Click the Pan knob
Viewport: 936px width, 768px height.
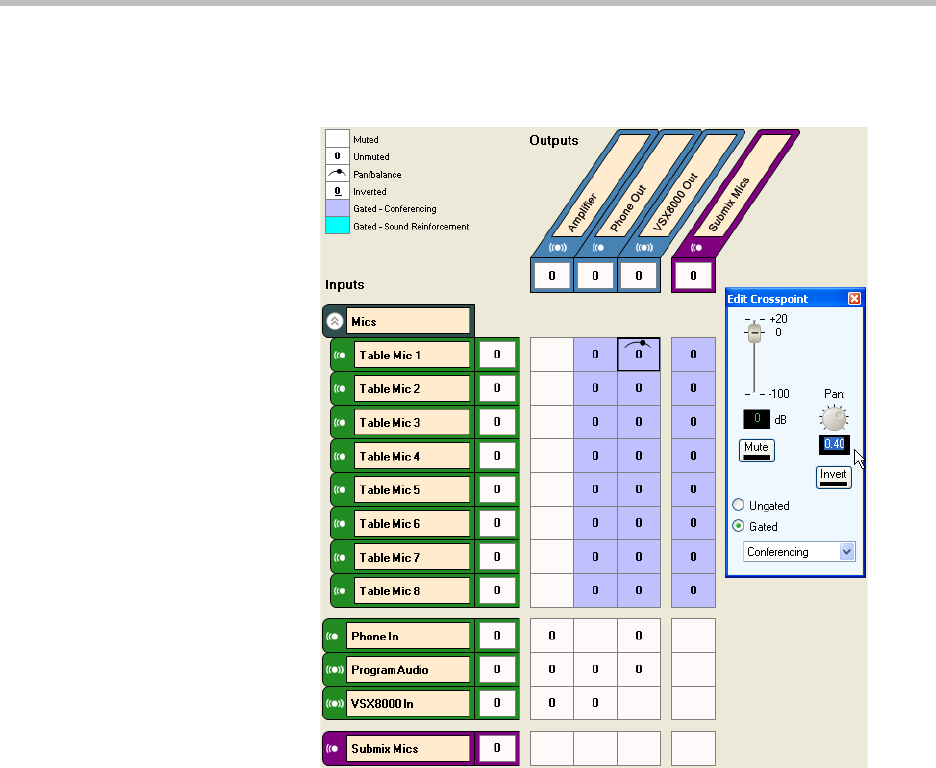(833, 418)
